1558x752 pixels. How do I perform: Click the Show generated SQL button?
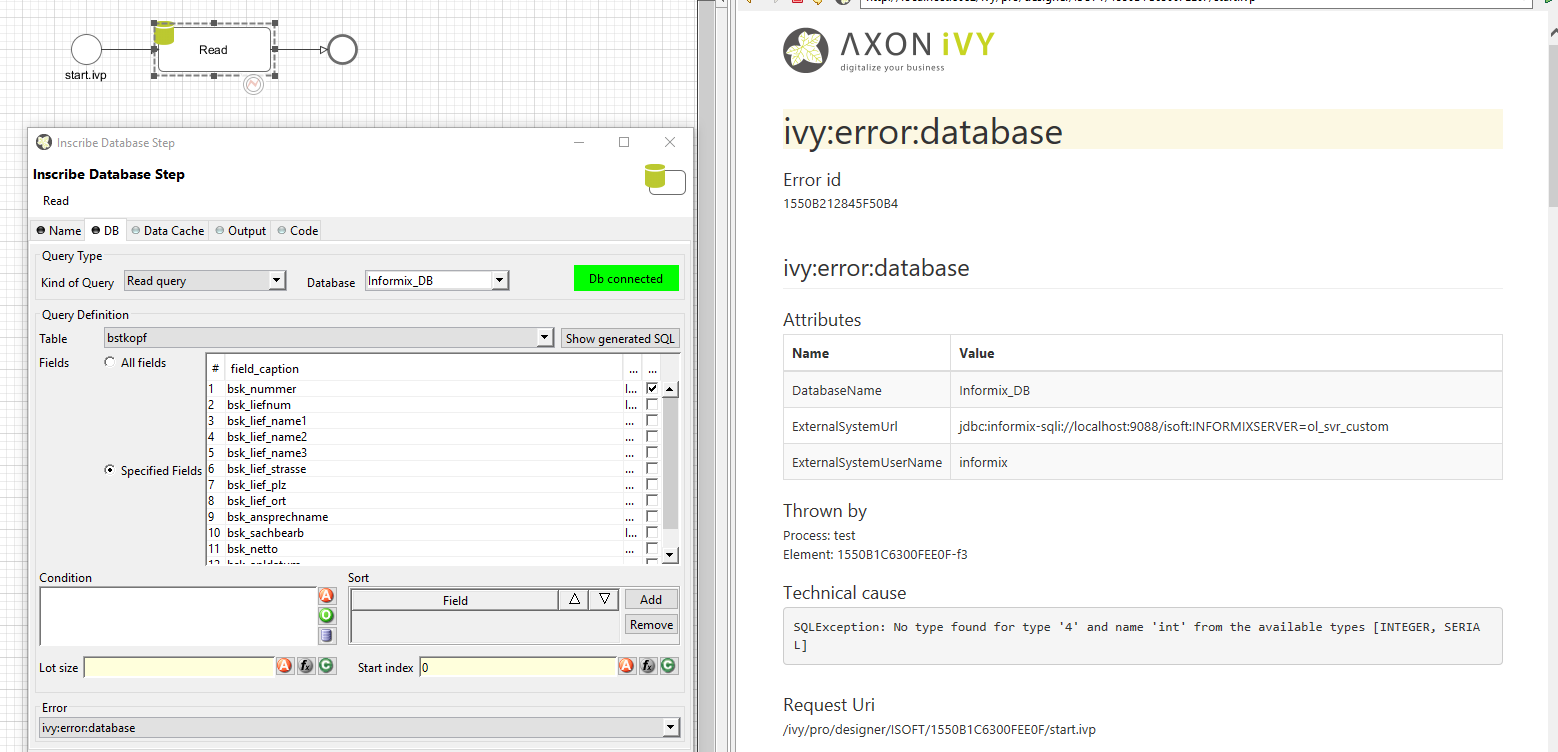(x=621, y=338)
